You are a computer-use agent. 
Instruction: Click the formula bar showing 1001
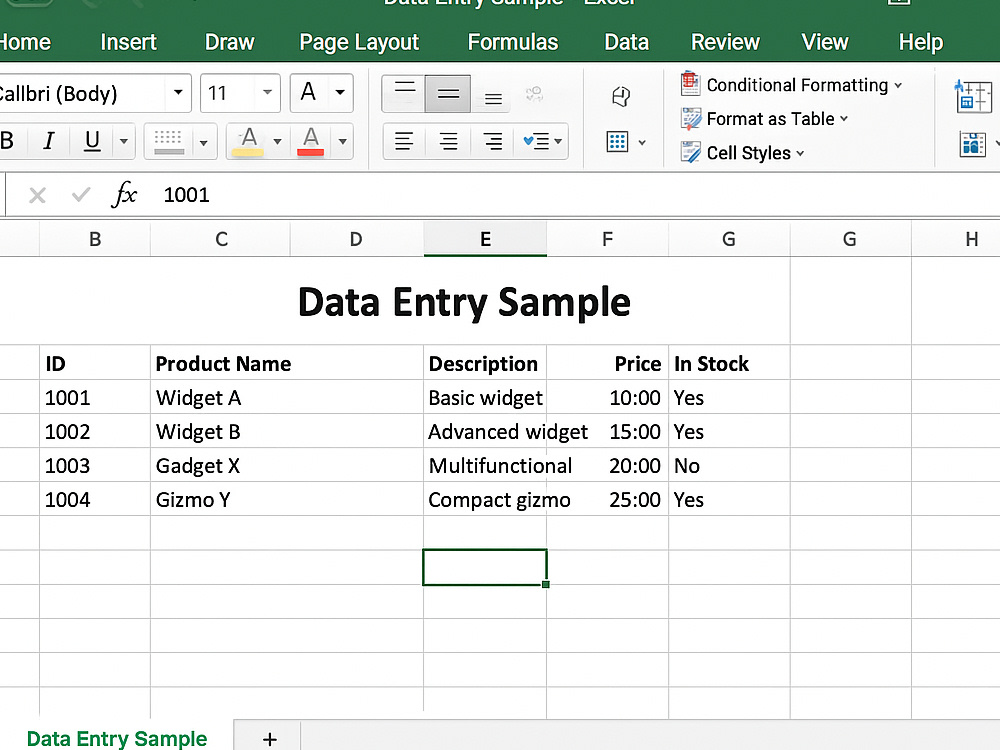coord(574,195)
